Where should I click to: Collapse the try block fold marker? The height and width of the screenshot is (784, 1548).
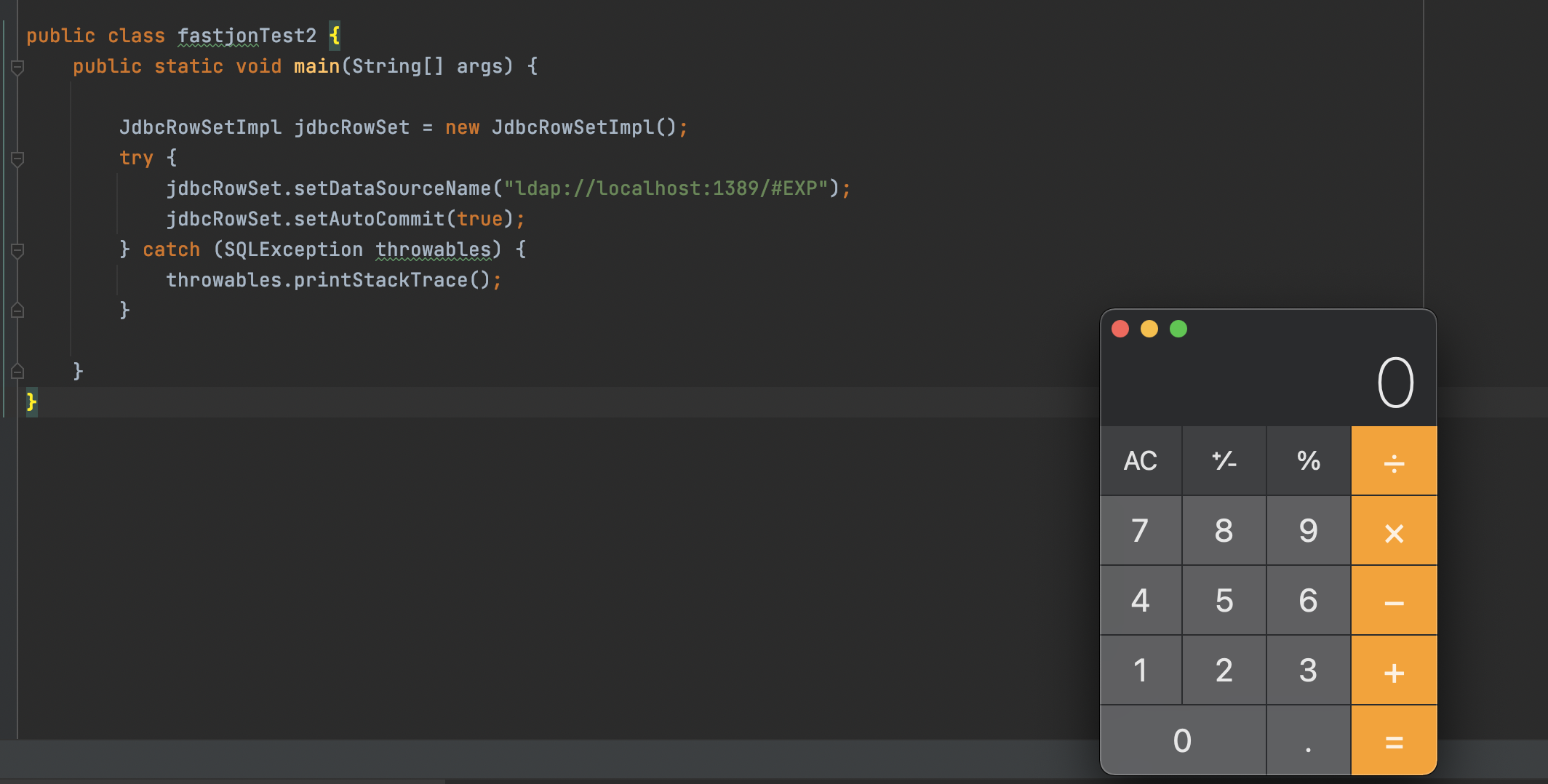18,159
